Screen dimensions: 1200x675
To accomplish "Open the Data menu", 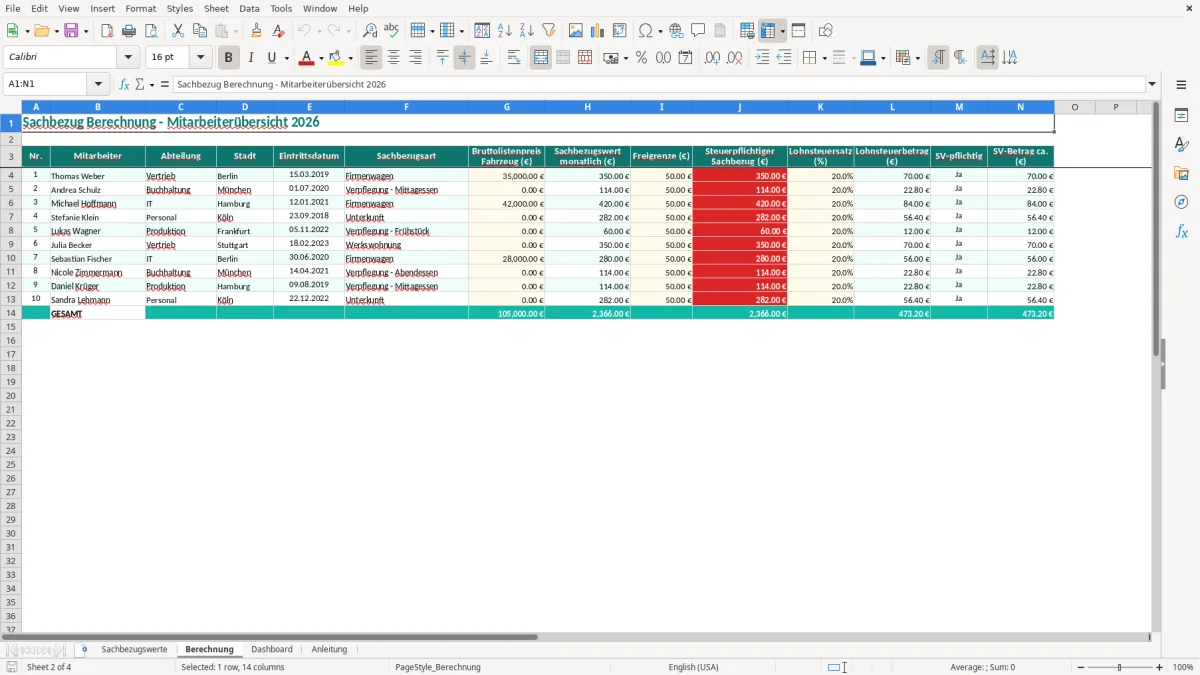I will (x=249, y=8).
